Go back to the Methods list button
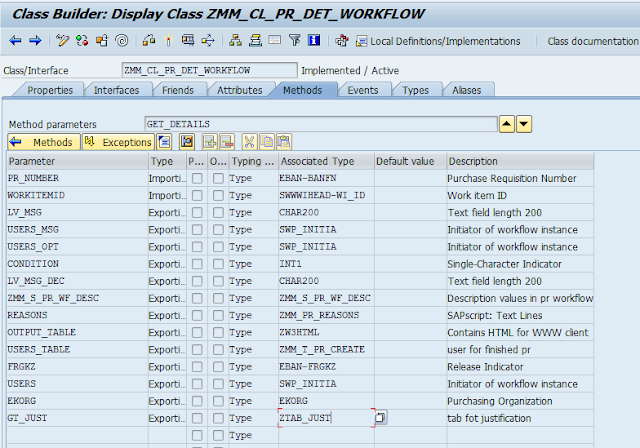Image resolution: width=640 pixels, height=448 pixels. tap(44, 142)
